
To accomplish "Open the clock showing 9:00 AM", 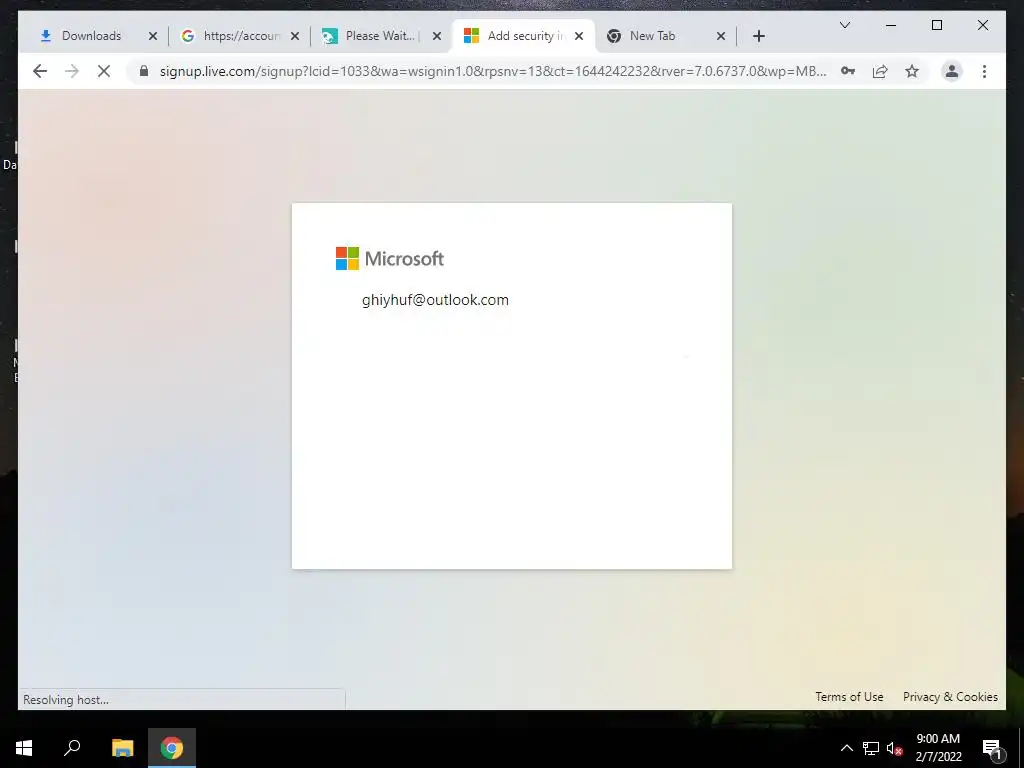I will [938, 748].
